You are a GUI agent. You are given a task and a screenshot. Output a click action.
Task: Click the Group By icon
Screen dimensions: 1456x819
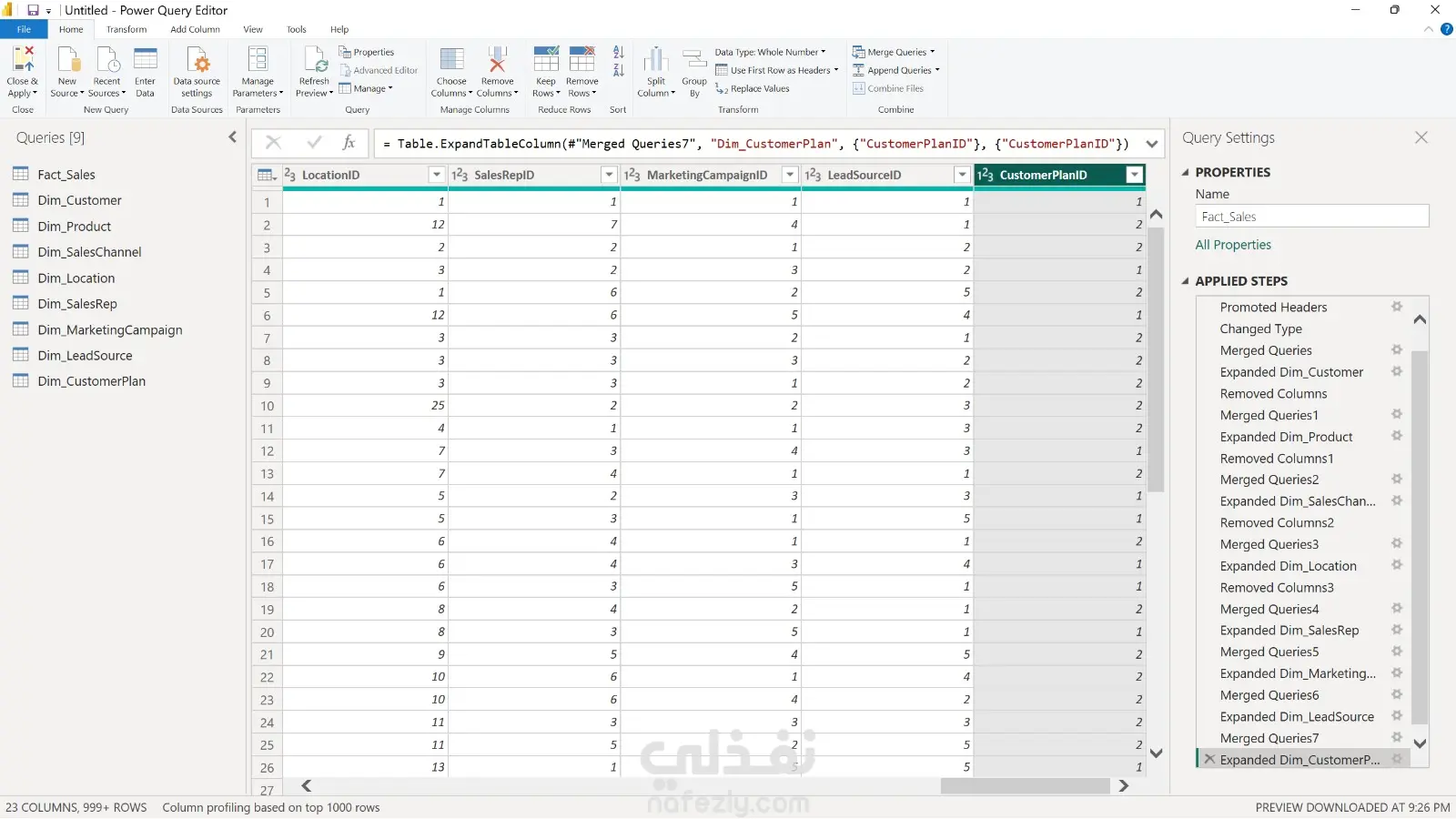[694, 60]
